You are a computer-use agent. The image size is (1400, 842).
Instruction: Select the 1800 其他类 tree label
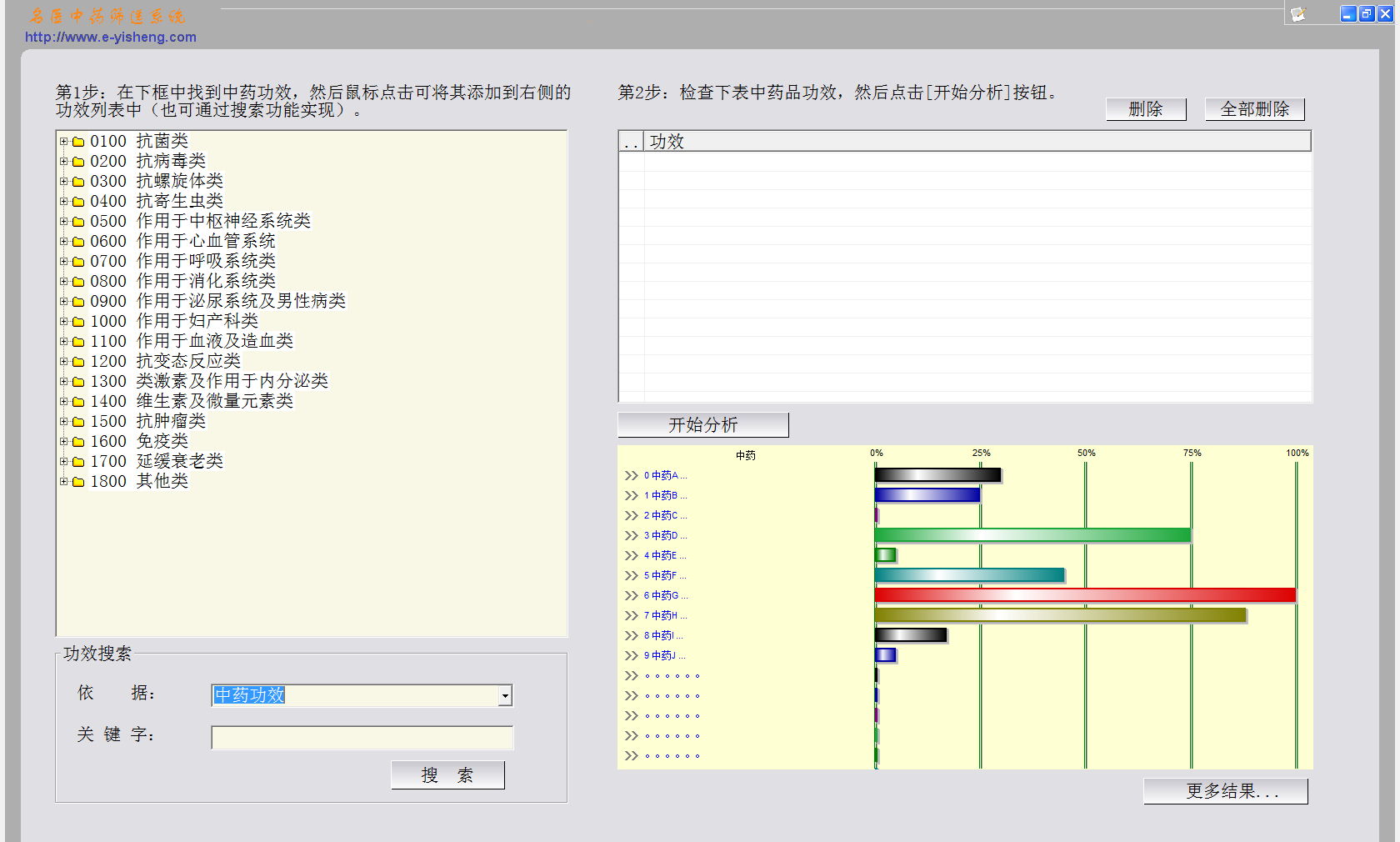tap(139, 481)
